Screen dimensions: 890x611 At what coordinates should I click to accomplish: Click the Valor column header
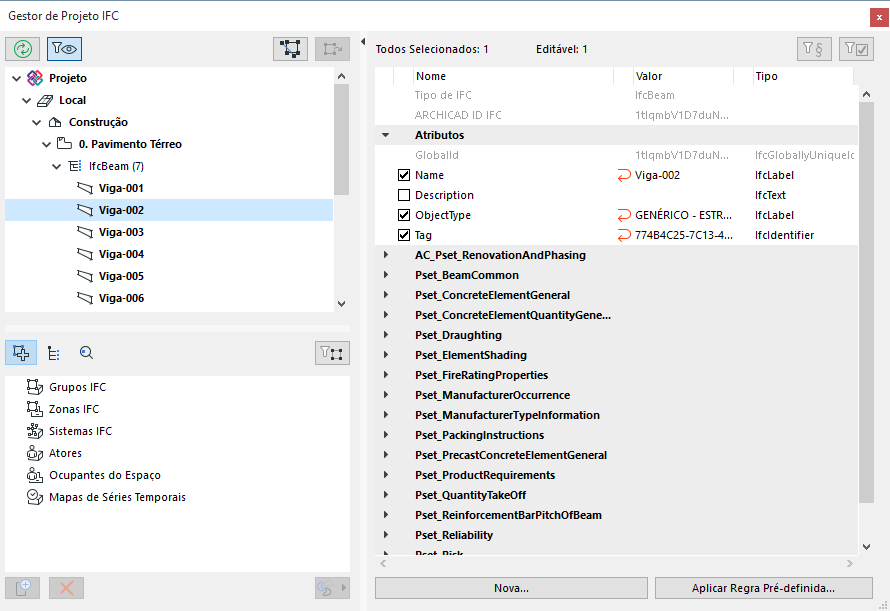649,76
